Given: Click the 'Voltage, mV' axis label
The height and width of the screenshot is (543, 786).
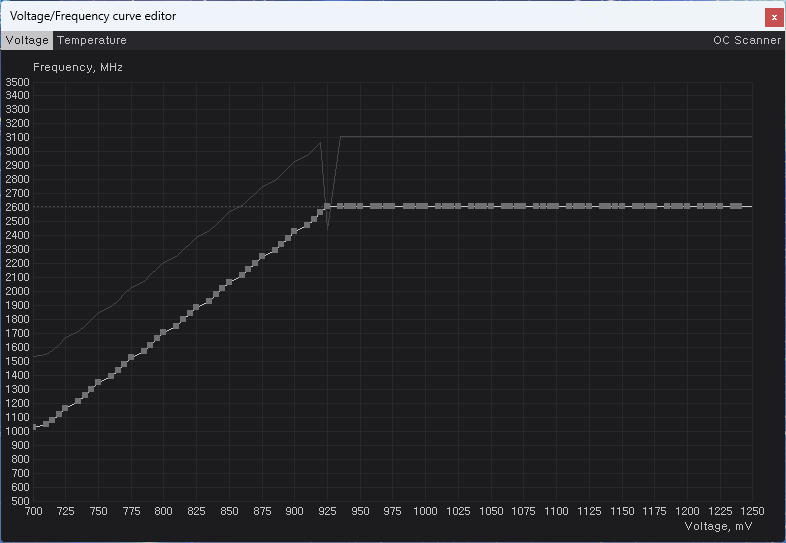Looking at the screenshot, I should pyautogui.click(x=718, y=525).
